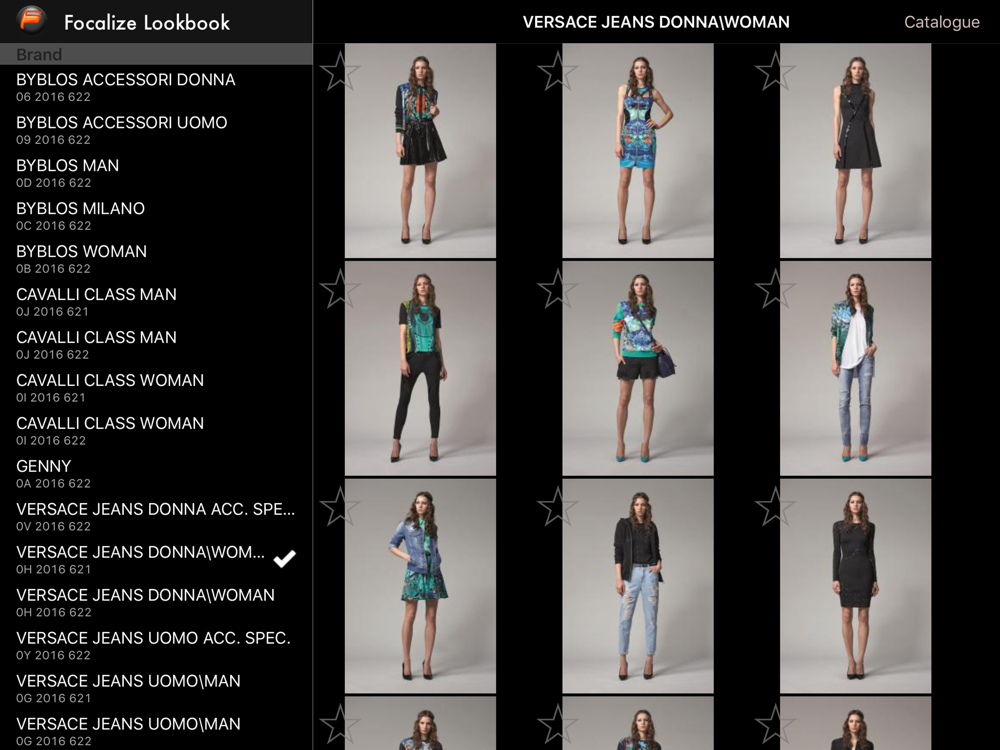Screen dimensions: 1000x750
Task: Open photo of printed jacket with black skirt
Action: point(420,151)
